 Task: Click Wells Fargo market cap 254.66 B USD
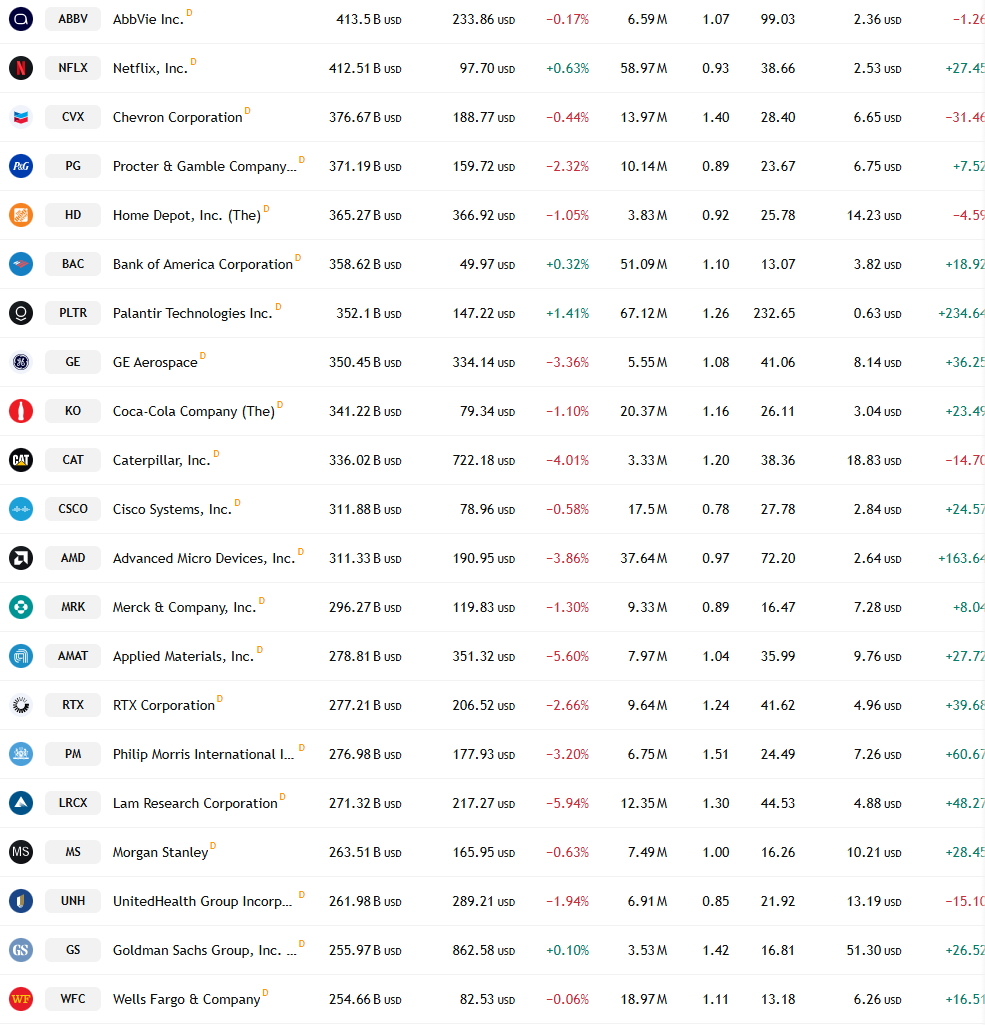pyautogui.click(x=365, y=1000)
